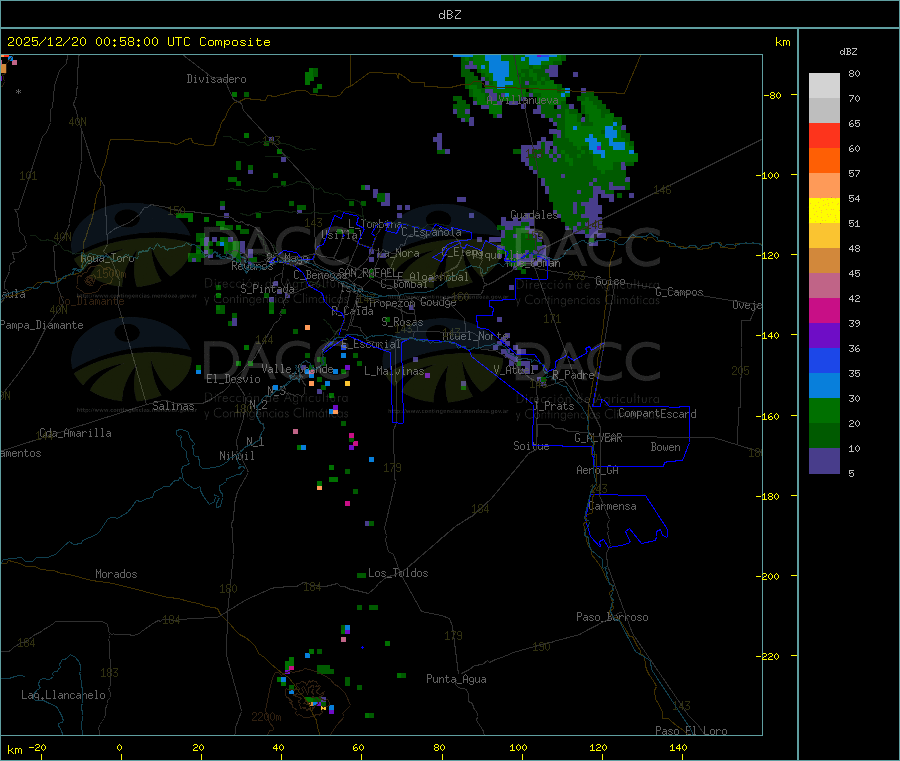The width and height of the screenshot is (900, 761).
Task: Click the Soitue map label
Action: 532,446
